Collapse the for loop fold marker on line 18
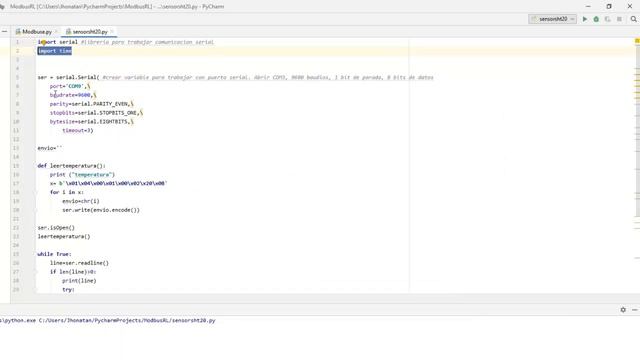This screenshot has width=640, height=360. click(x=36, y=192)
